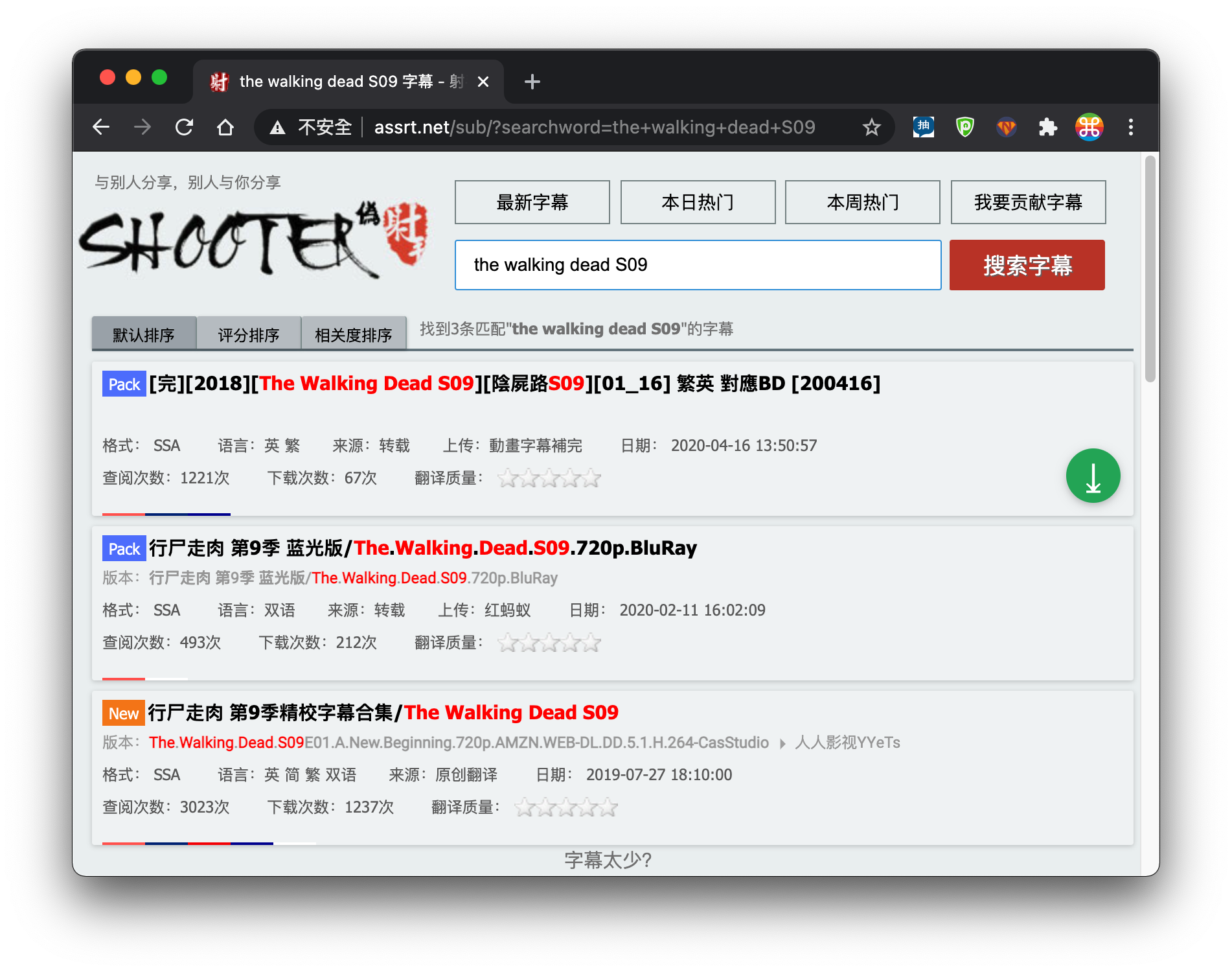The width and height of the screenshot is (1232, 972).
Task: Rate first result with the star rating
Action: [549, 478]
